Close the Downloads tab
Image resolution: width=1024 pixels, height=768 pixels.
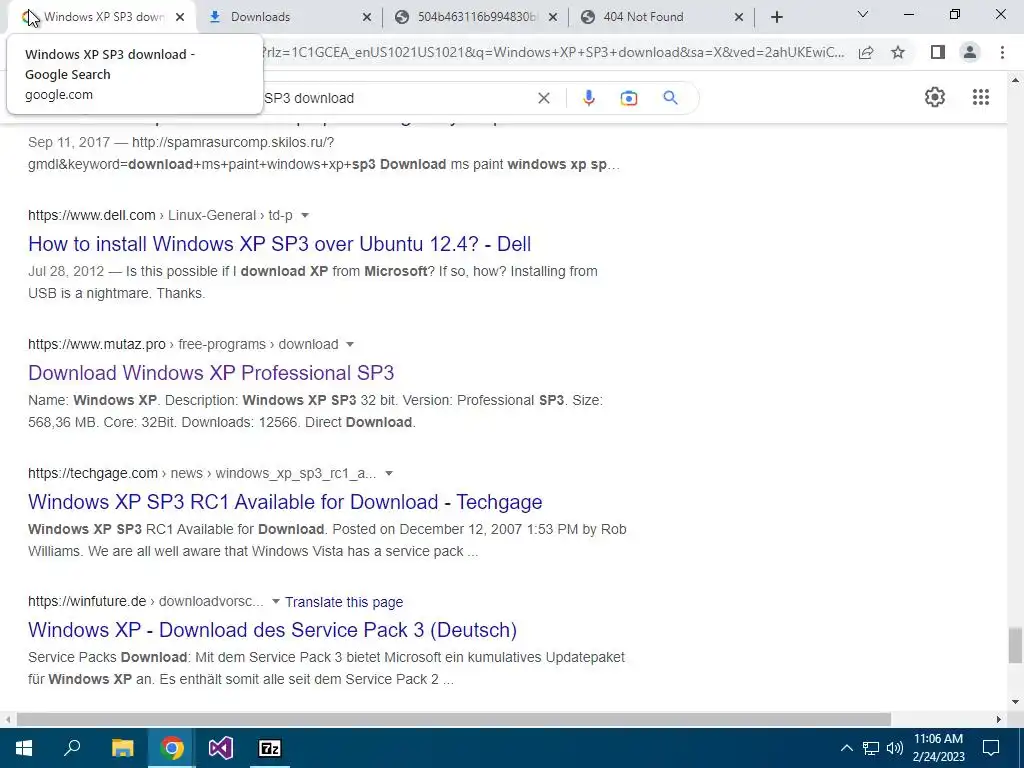(367, 17)
